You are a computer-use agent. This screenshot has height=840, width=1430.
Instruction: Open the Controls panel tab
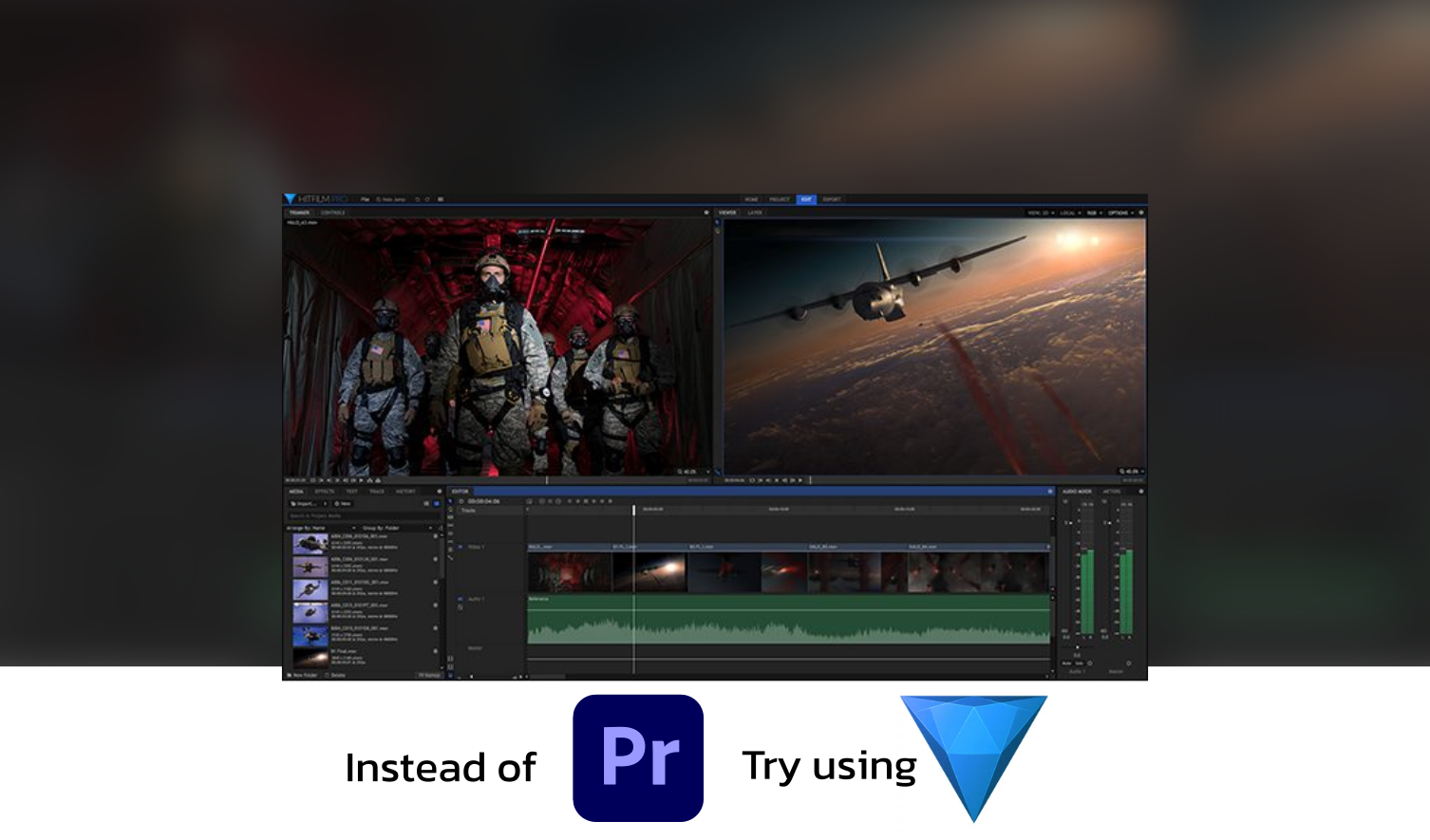tap(332, 213)
